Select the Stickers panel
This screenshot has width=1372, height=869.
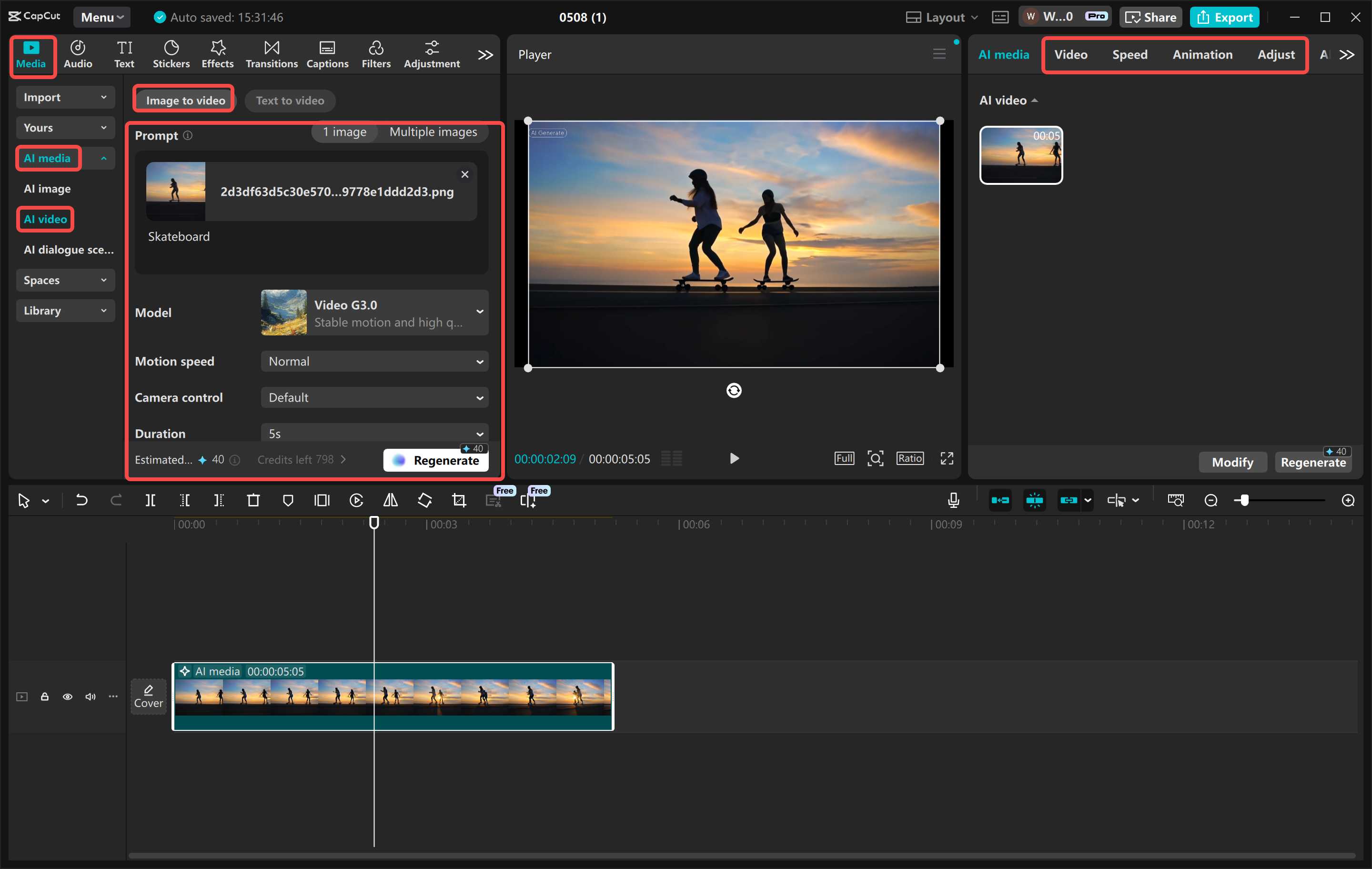click(x=171, y=53)
